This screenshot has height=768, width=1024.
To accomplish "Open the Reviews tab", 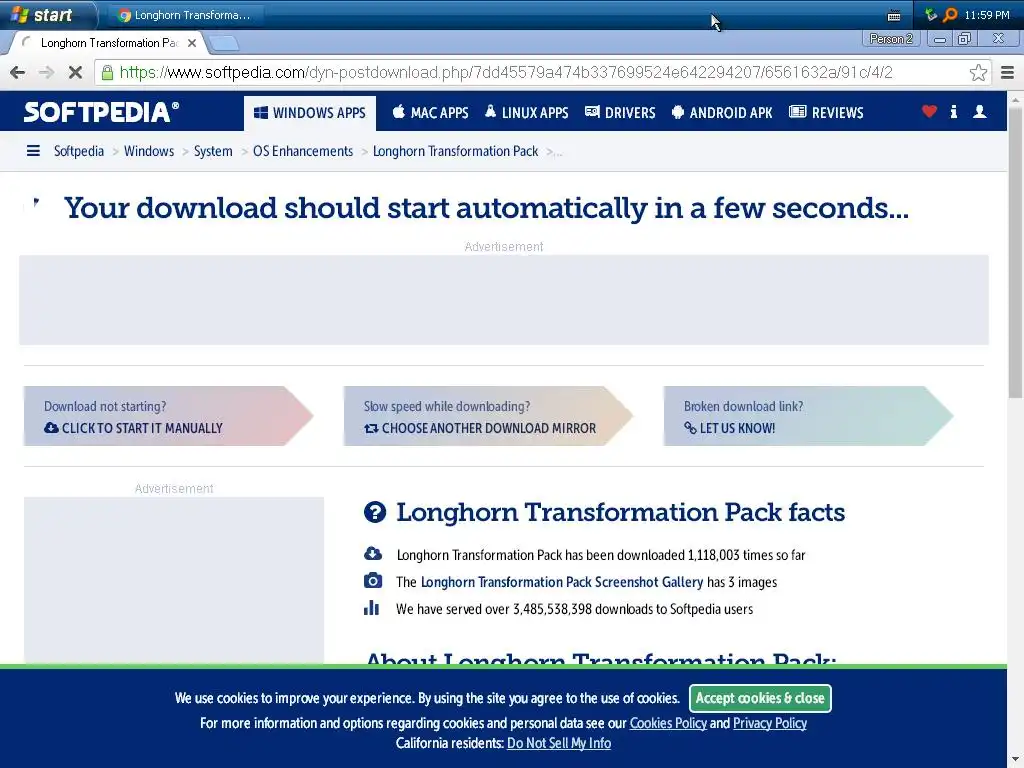I will [826, 113].
